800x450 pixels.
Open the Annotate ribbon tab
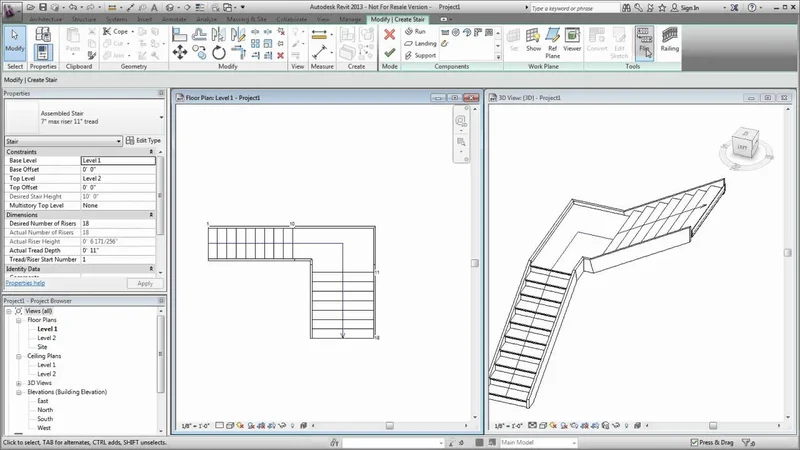coord(173,19)
